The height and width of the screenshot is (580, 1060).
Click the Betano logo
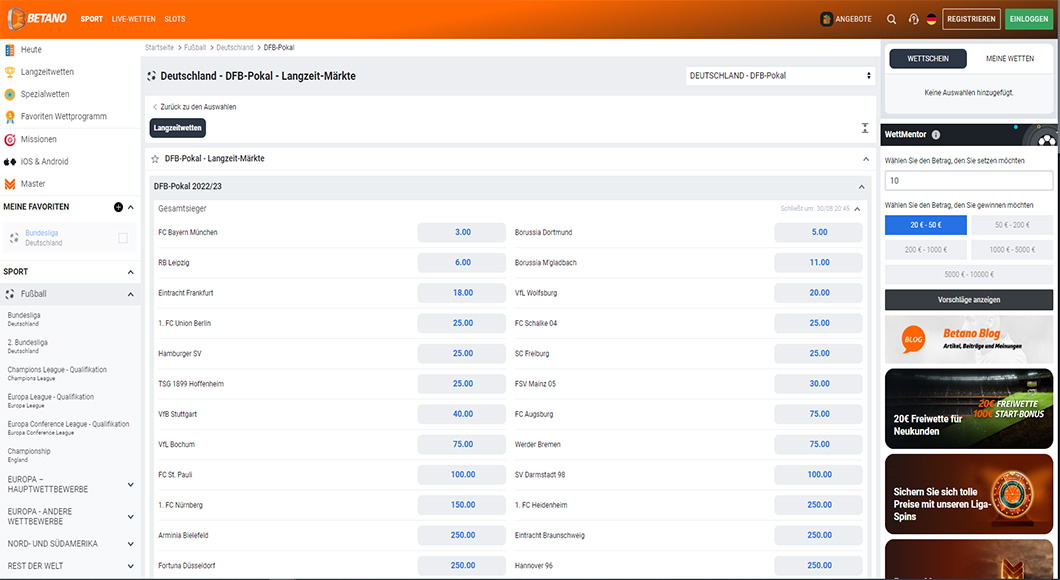coord(37,19)
